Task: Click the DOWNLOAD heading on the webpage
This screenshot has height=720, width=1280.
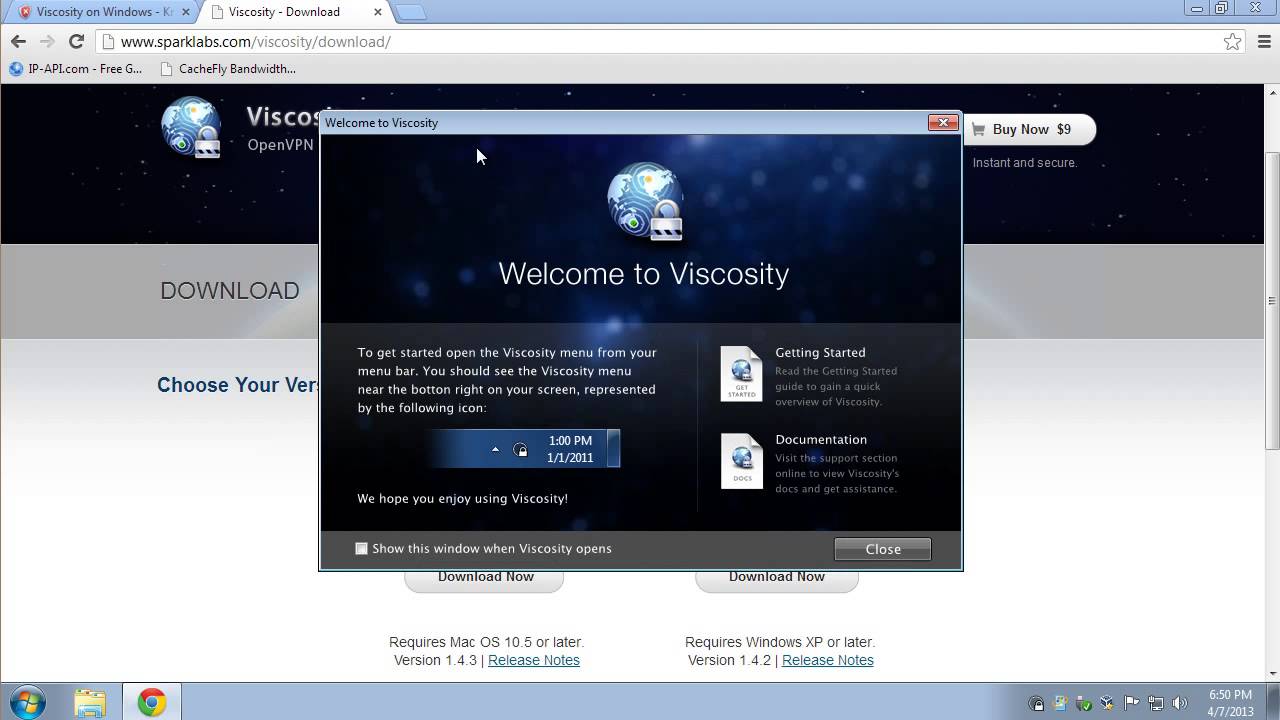Action: [x=230, y=291]
